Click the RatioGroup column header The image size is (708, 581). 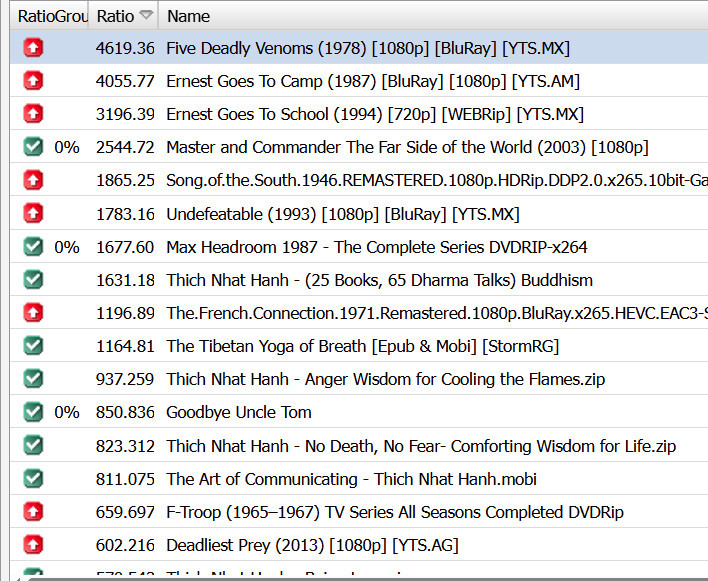pos(50,16)
